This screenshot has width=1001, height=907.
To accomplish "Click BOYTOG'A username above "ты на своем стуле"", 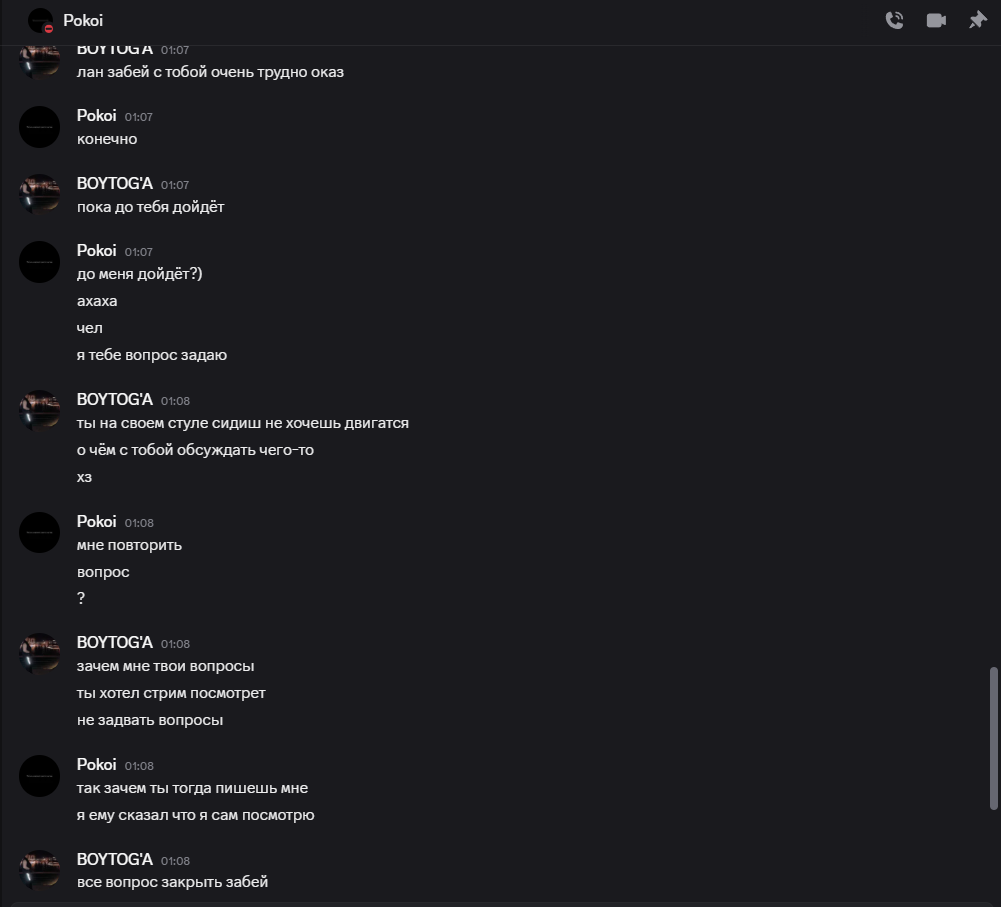I will coord(115,400).
